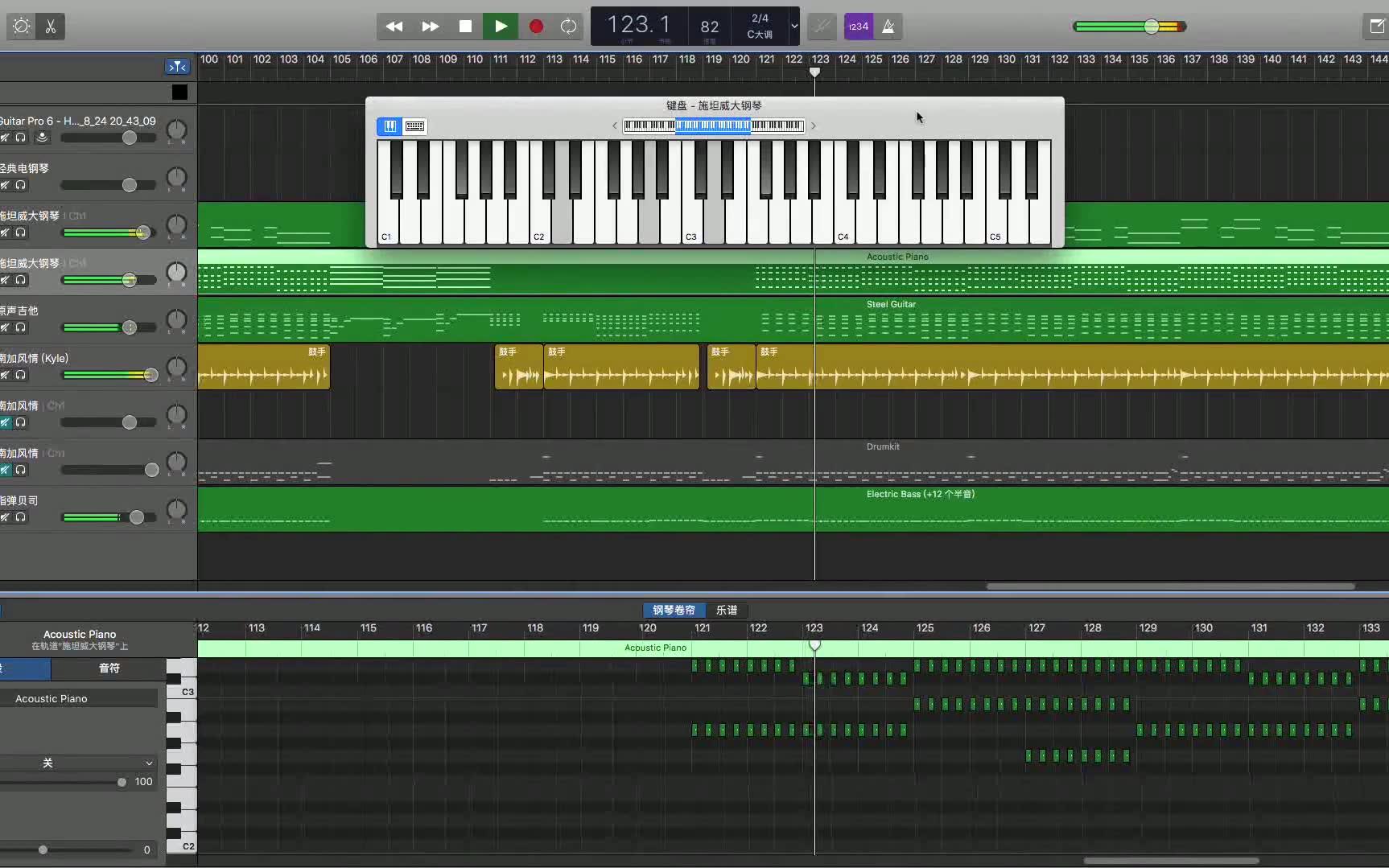Screen dimensions: 1389x868
Task: Select the Drumkit region
Action: [x=793, y=462]
